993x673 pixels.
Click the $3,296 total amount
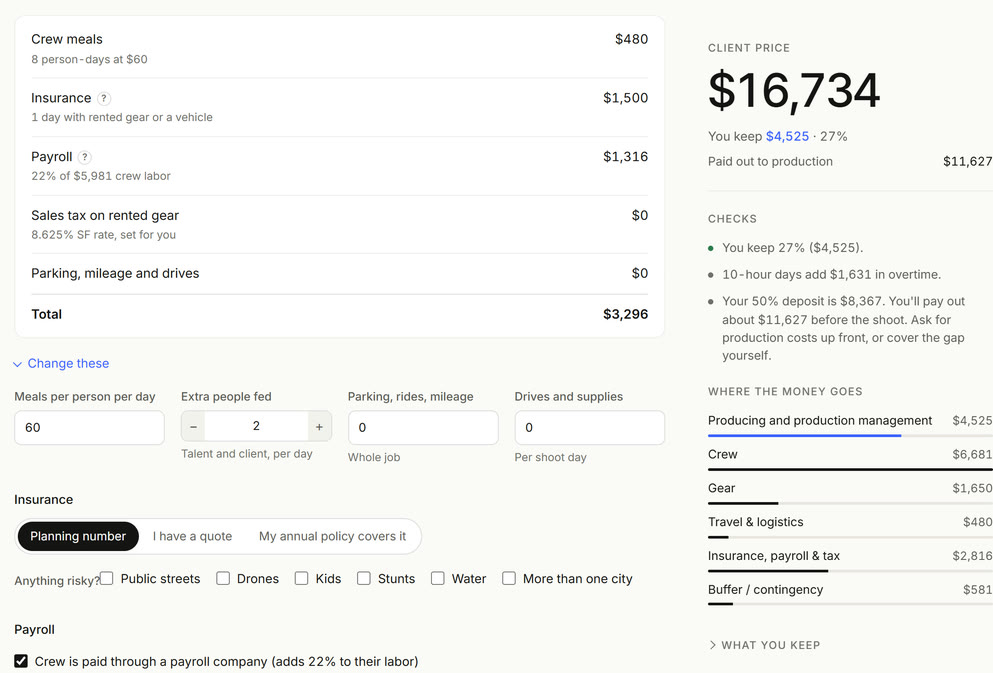(626, 314)
